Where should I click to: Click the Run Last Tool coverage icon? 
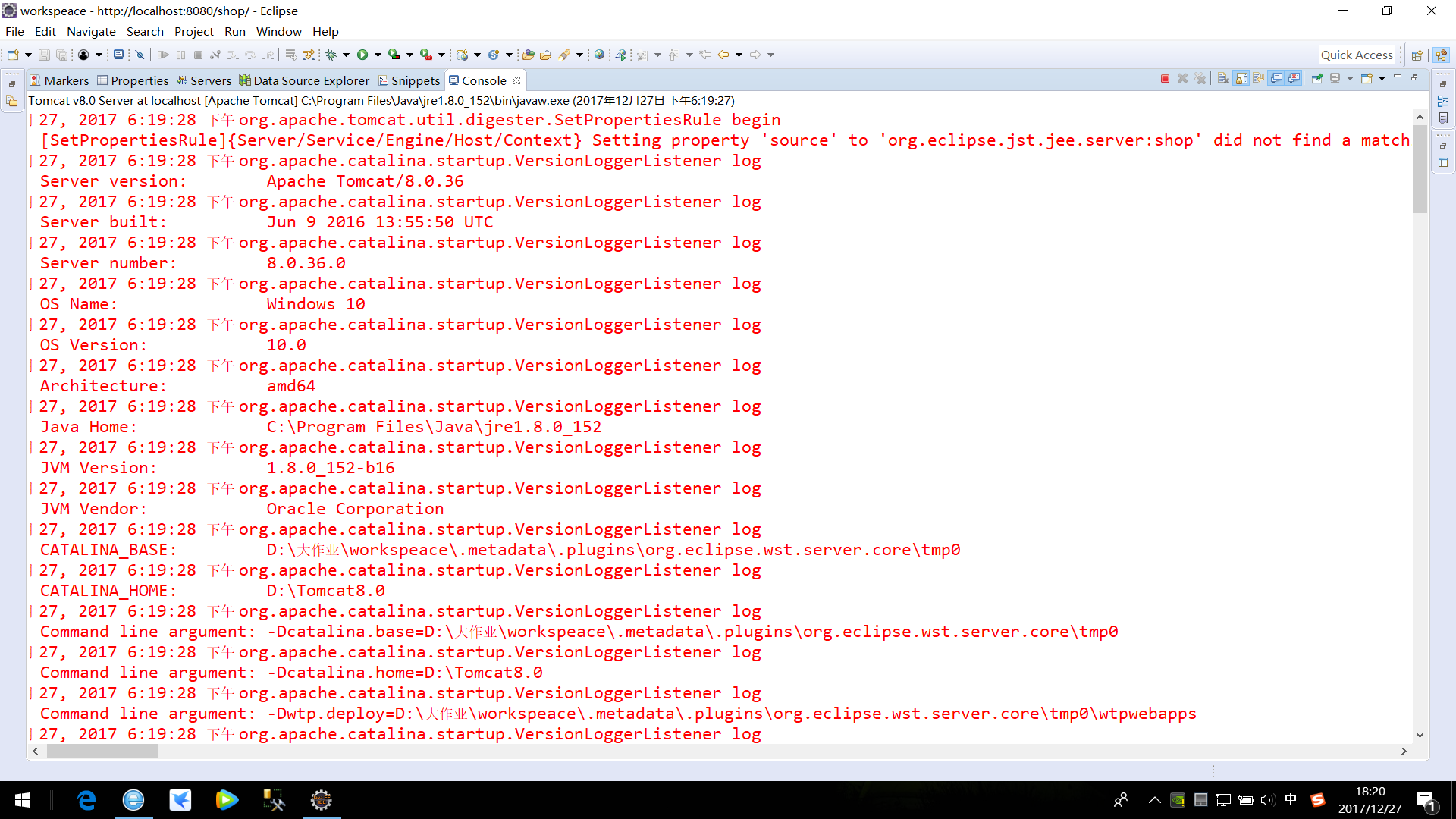point(394,55)
